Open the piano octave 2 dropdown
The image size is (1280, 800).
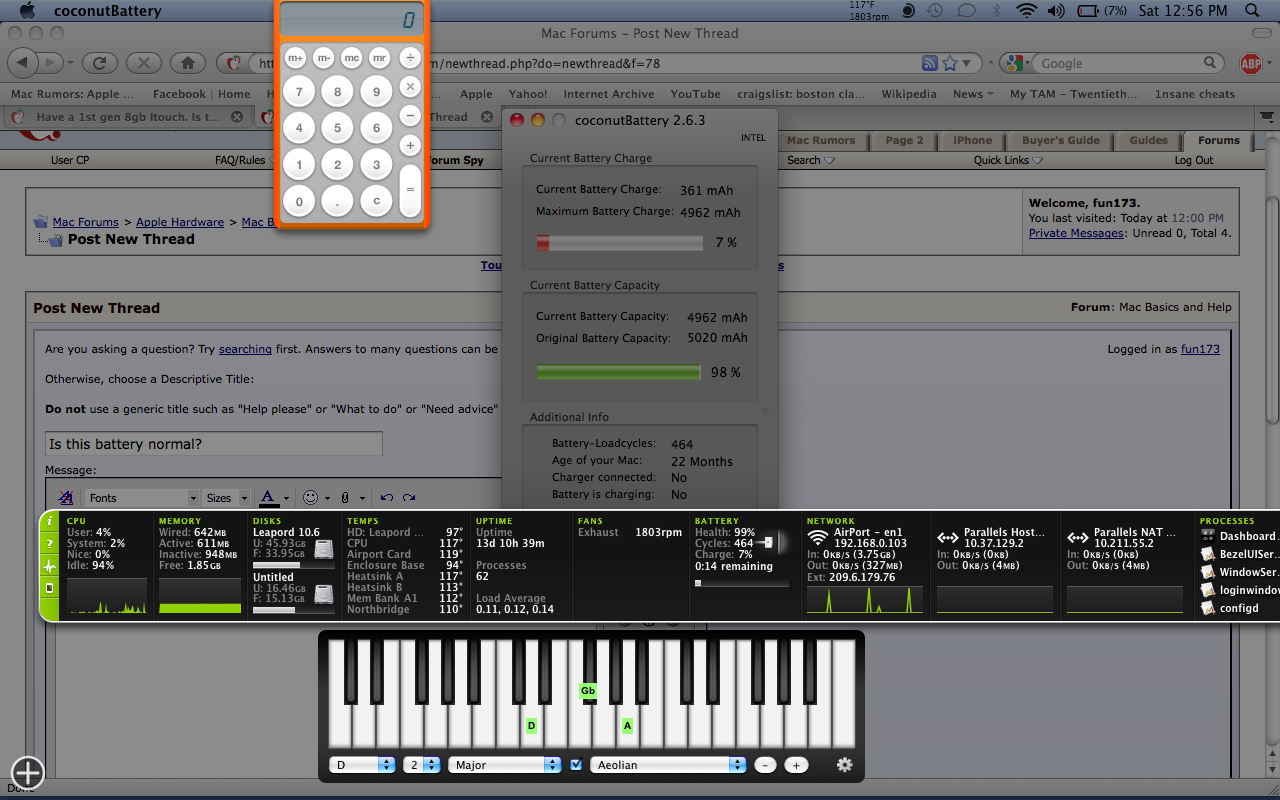tap(422, 765)
